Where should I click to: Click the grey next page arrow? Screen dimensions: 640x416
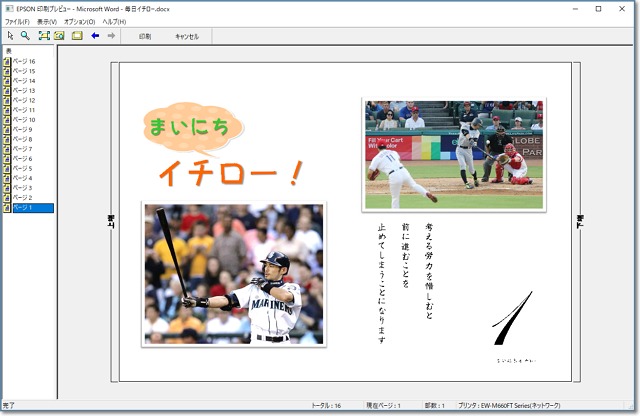point(111,35)
